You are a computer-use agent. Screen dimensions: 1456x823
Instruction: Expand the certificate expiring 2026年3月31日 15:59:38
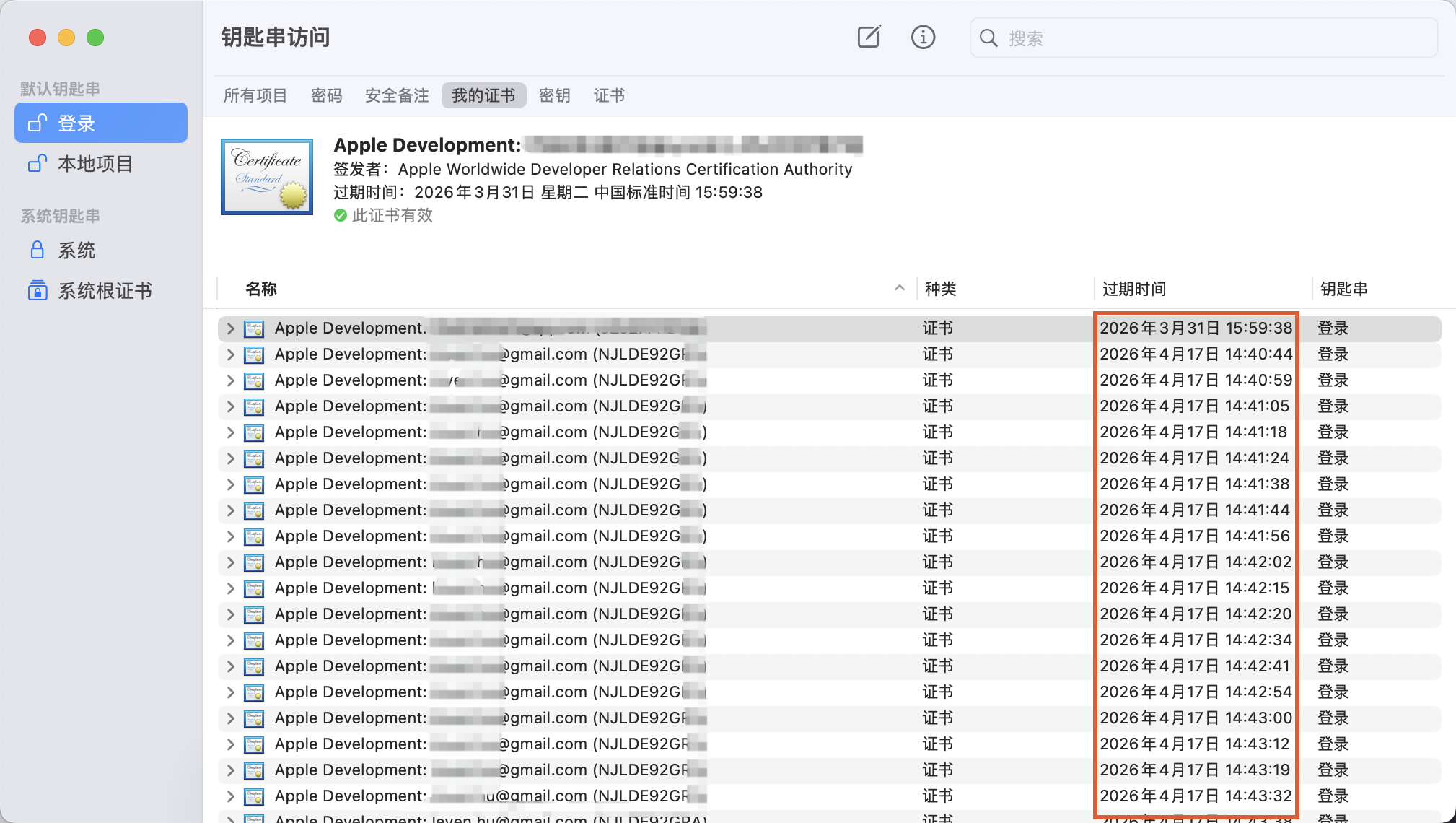(230, 329)
